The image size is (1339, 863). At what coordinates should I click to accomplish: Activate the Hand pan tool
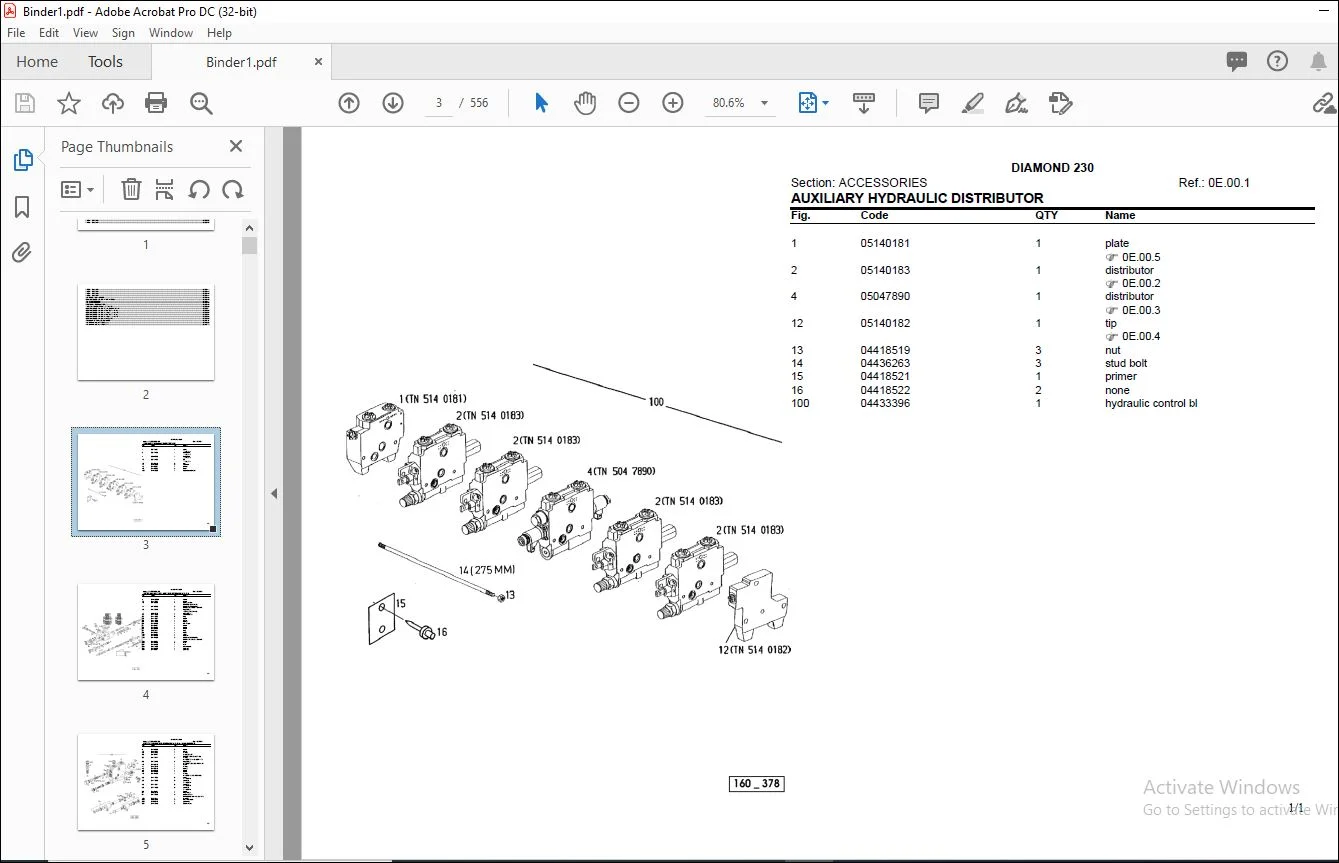[585, 103]
